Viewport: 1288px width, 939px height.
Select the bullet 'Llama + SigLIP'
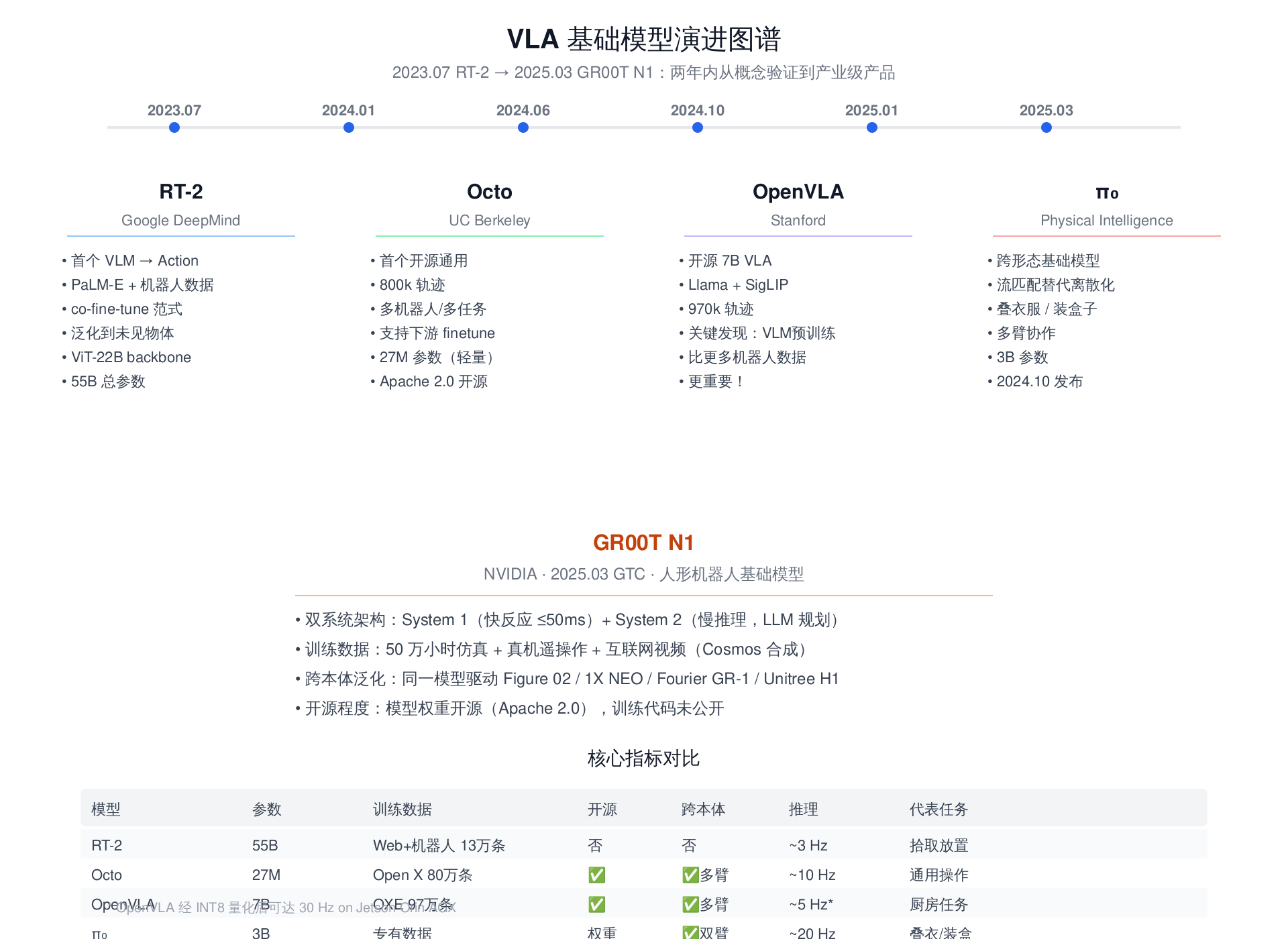[x=734, y=284]
